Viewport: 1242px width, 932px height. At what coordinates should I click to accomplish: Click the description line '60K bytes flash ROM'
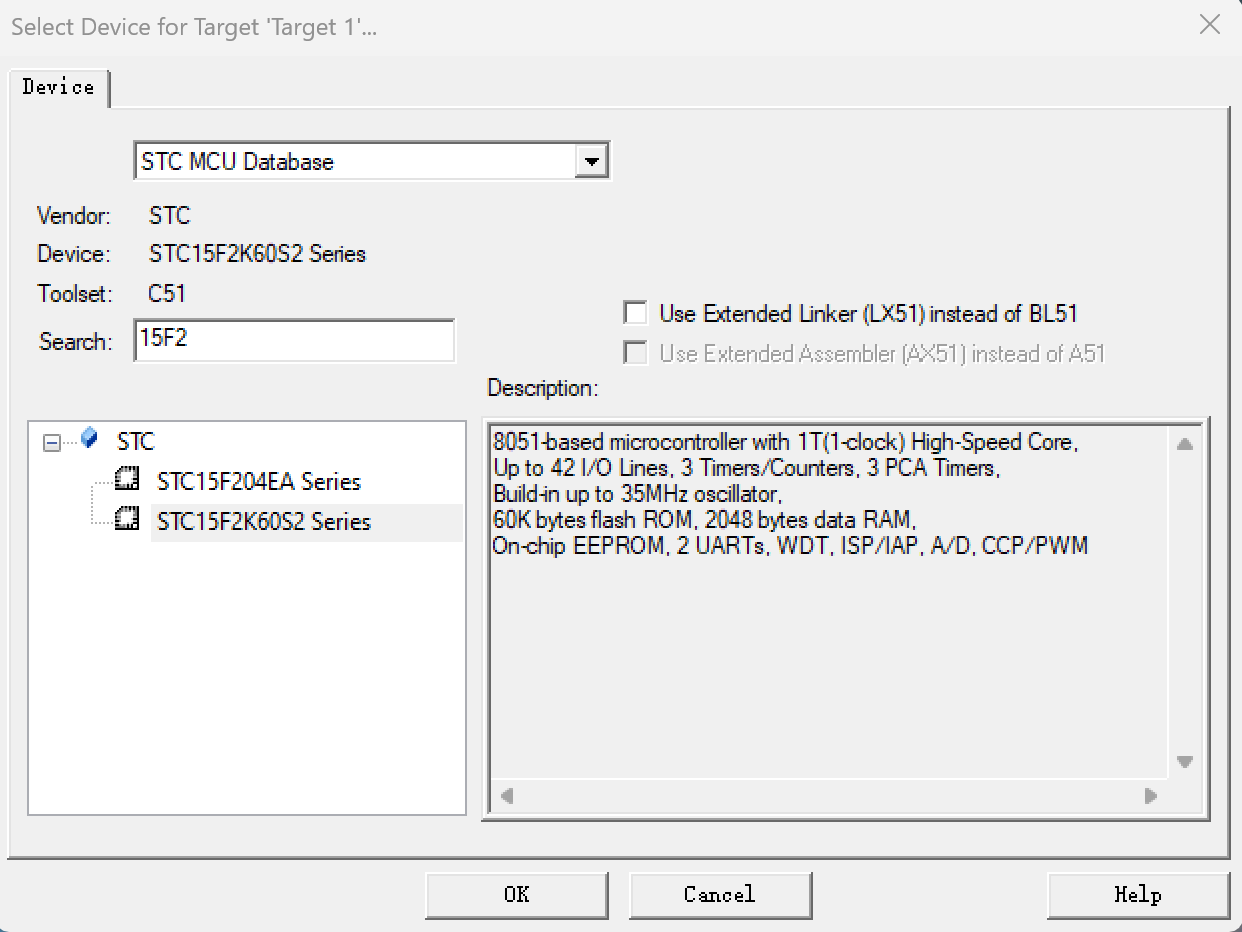[x=704, y=520]
